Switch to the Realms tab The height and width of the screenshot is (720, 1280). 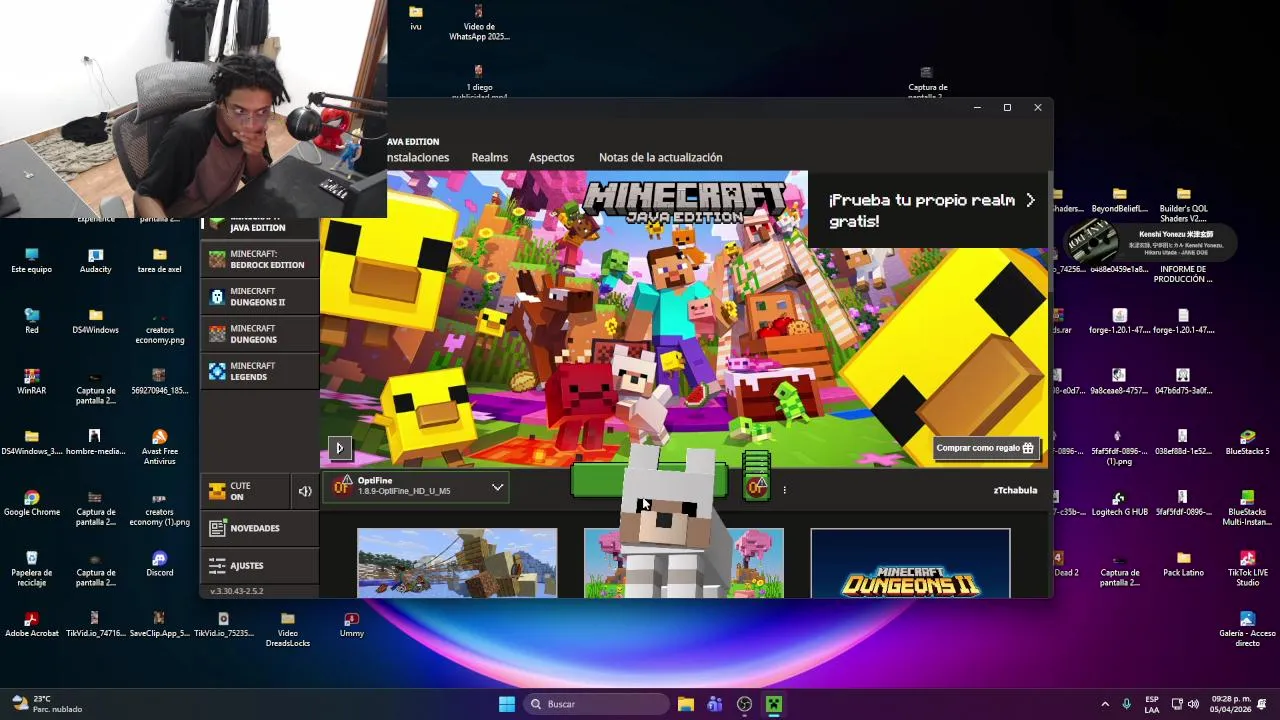(x=490, y=157)
